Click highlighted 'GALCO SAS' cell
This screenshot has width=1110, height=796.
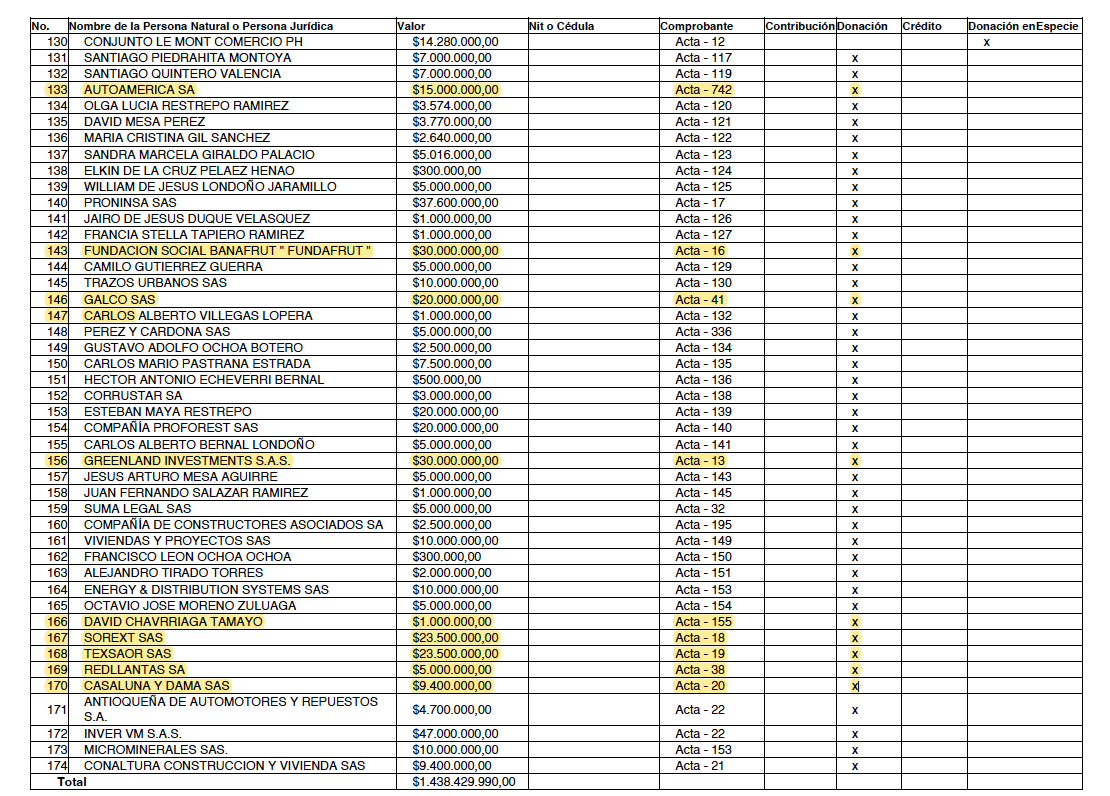[119, 300]
